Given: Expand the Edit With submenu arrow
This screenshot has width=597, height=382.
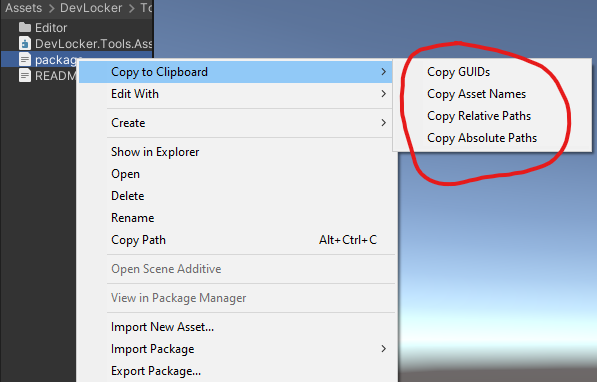Looking at the screenshot, I should 383,94.
